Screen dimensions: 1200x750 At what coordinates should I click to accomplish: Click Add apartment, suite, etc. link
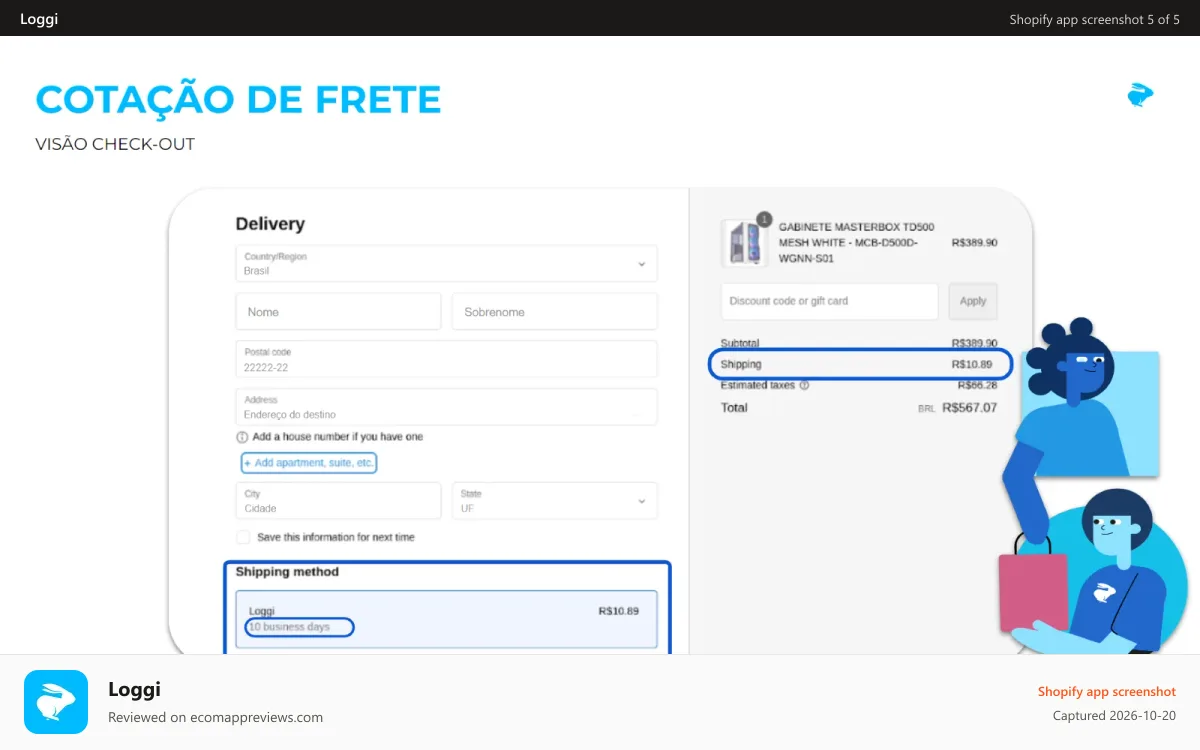309,463
